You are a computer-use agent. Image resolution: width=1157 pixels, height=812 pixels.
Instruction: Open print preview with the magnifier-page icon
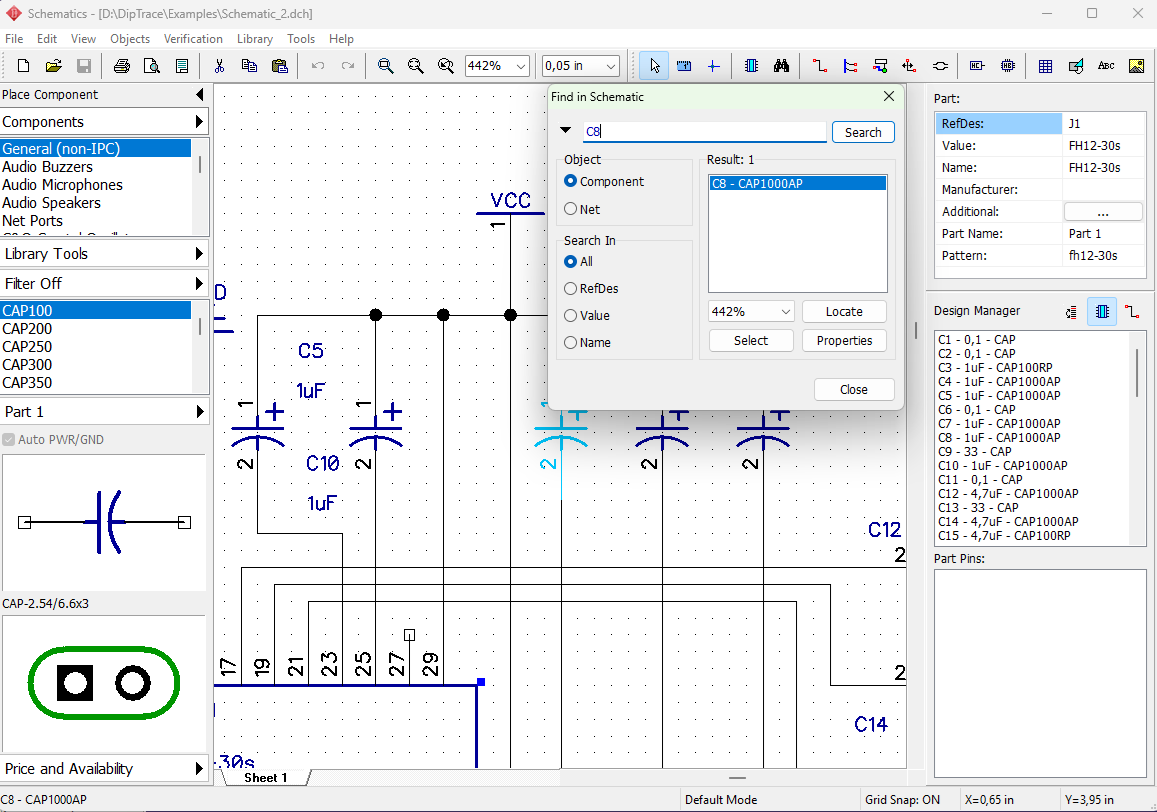tap(151, 66)
